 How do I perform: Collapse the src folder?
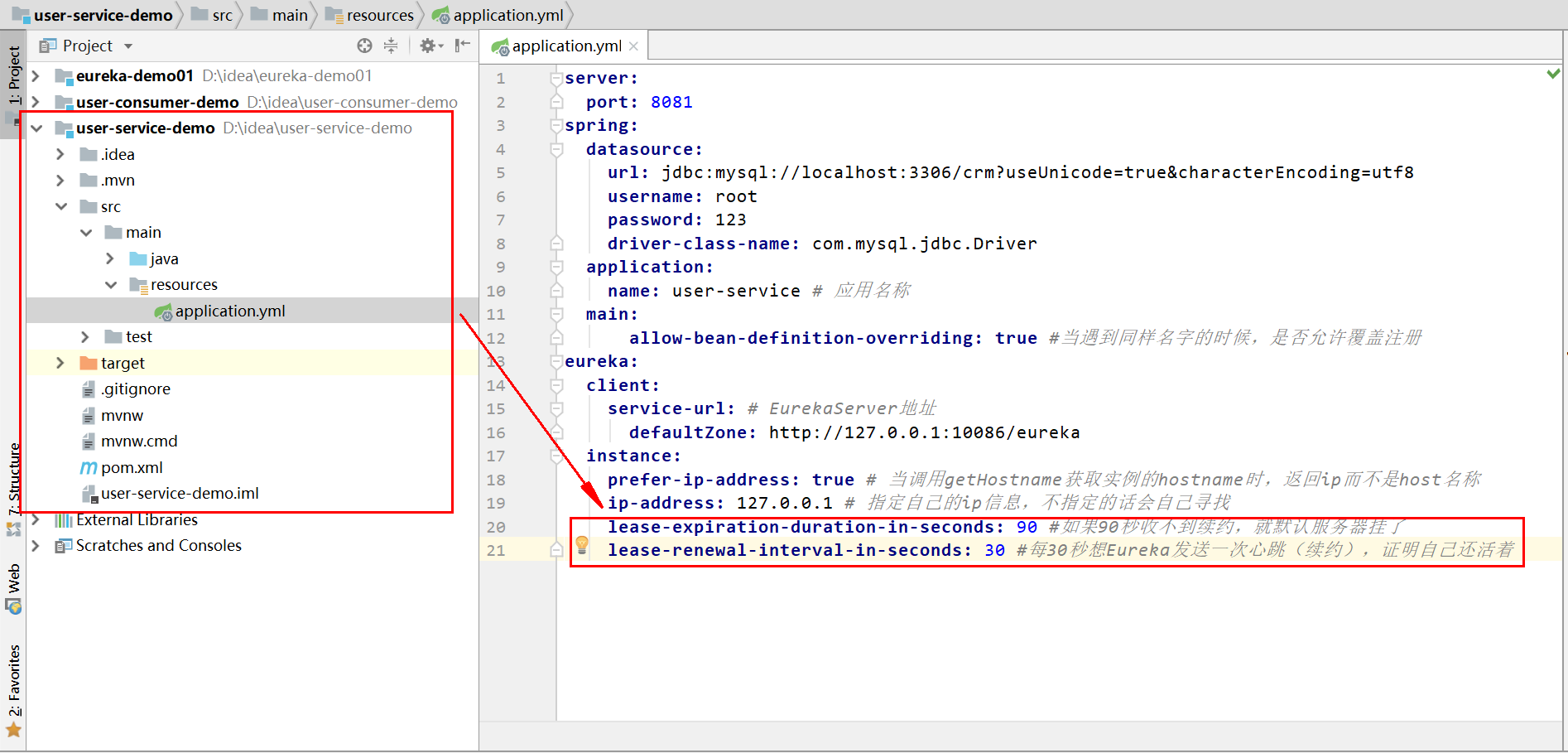point(60,206)
